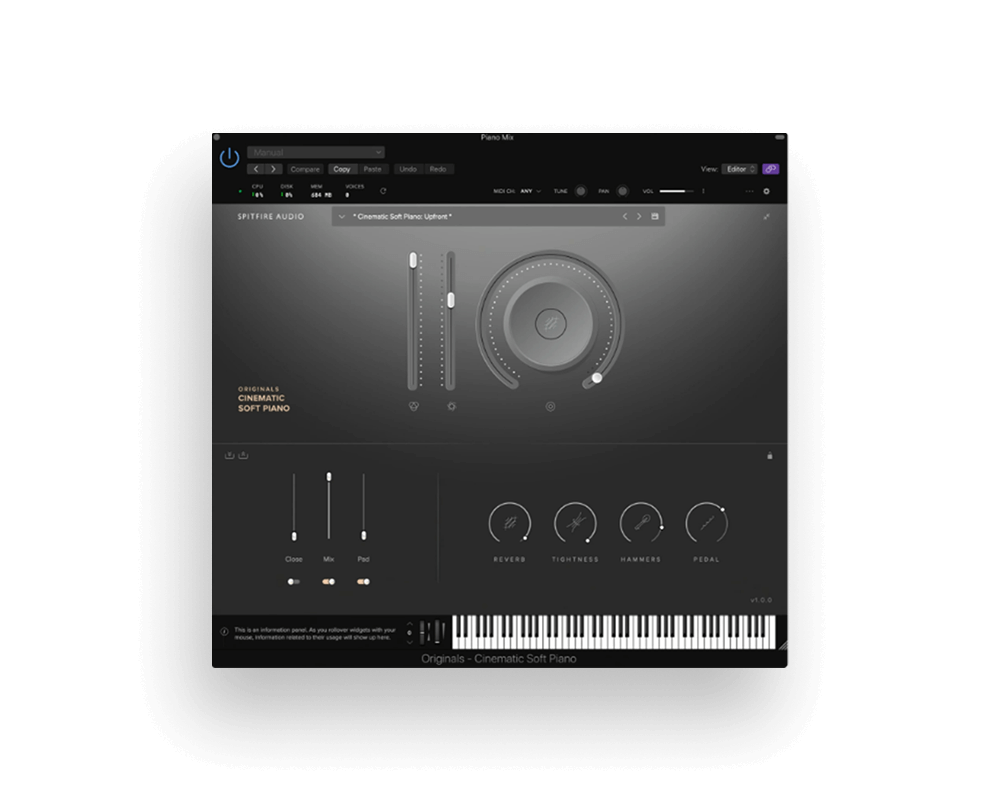The image size is (1000, 800).
Task: Click the CPU usage readout
Action: [258, 191]
